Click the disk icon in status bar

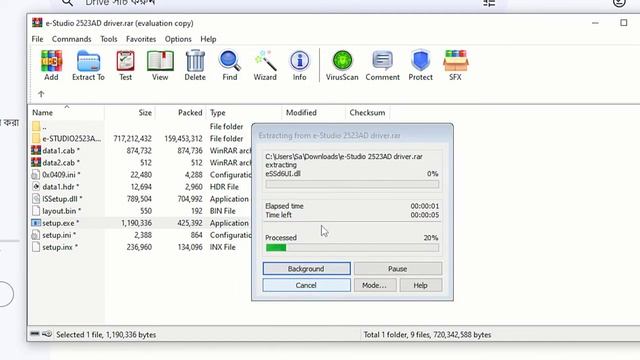[35, 334]
